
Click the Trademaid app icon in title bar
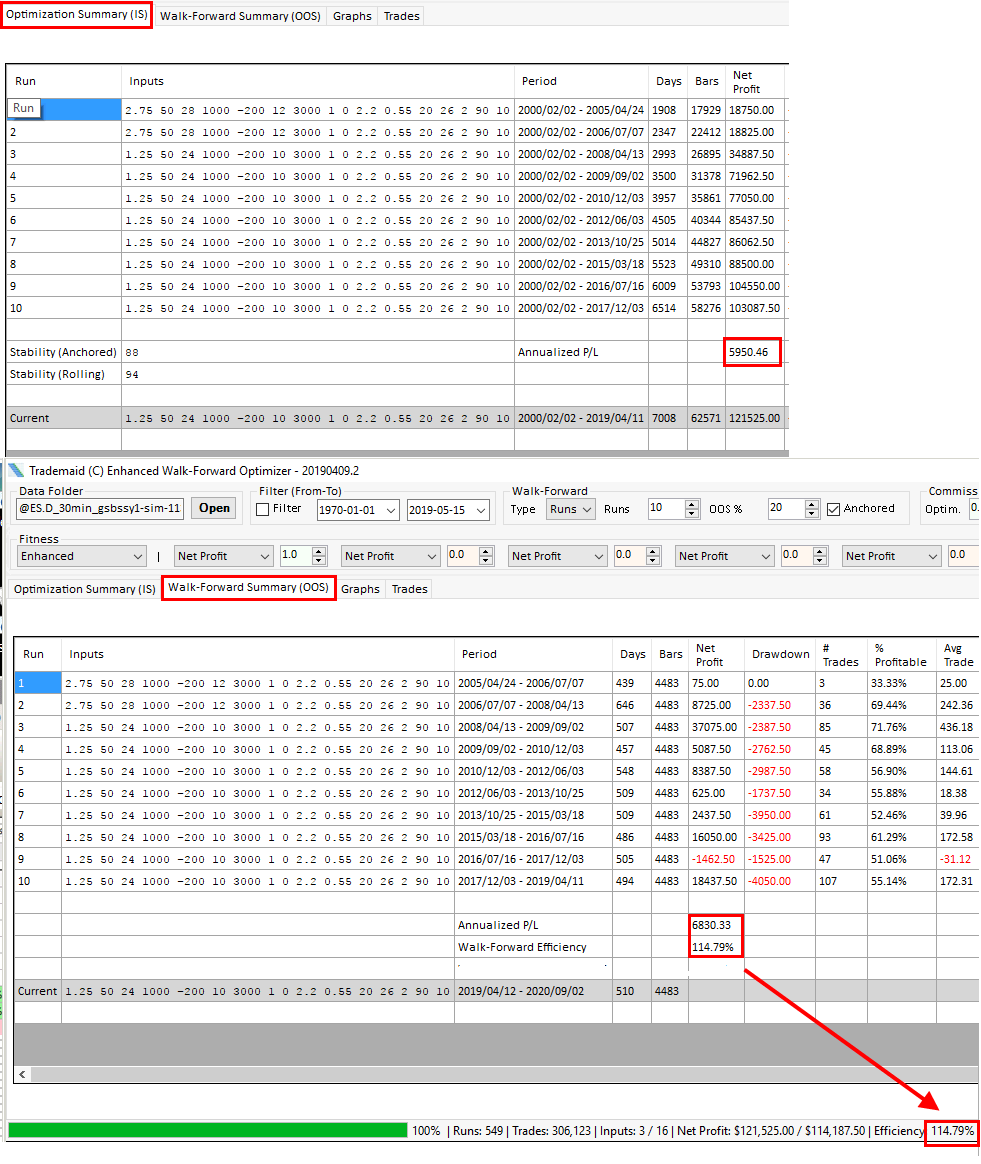pos(15,470)
